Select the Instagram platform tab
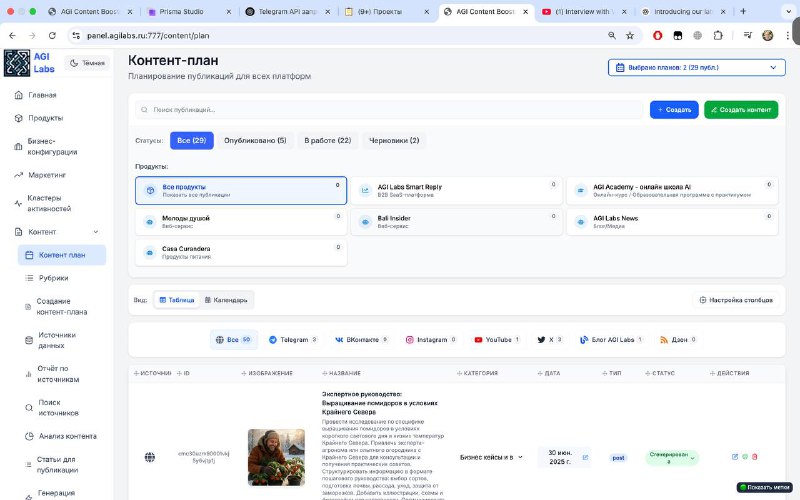This screenshot has width=800, height=500. click(431, 339)
